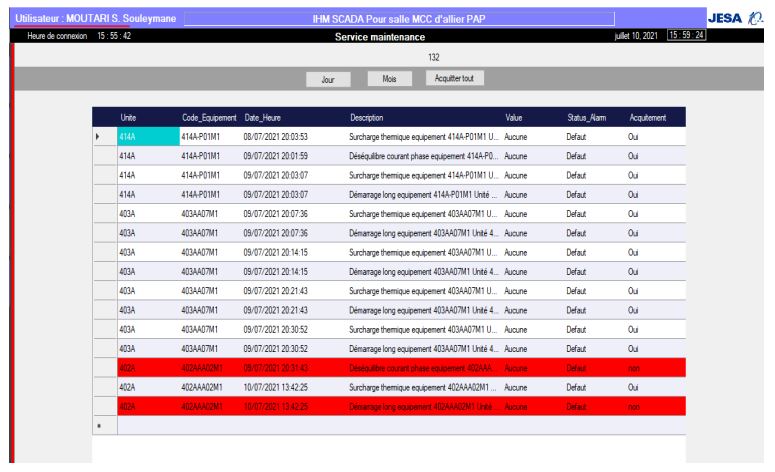Click the asterisk new-row marker

98,426
